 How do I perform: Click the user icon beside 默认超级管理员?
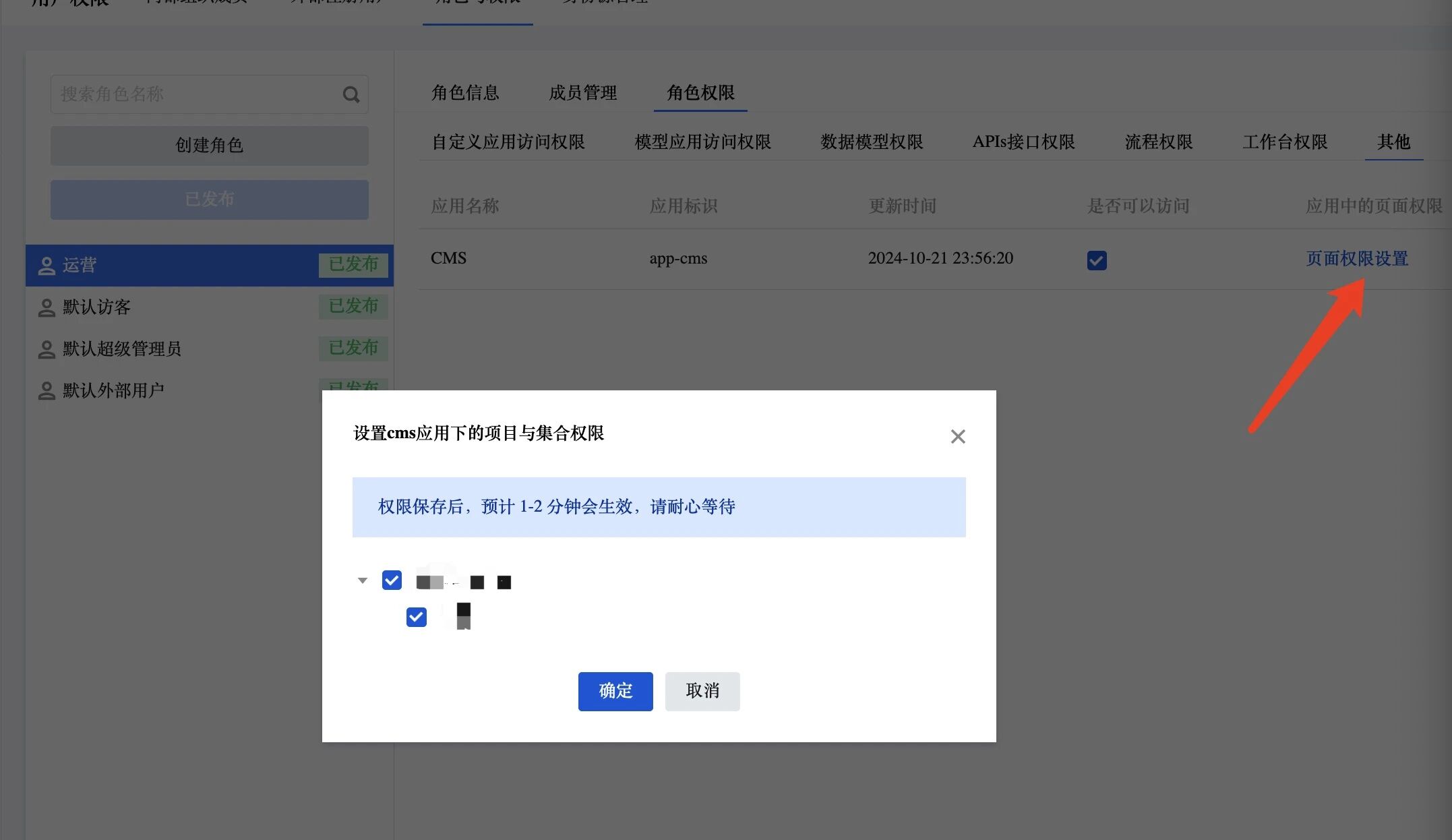coord(47,349)
